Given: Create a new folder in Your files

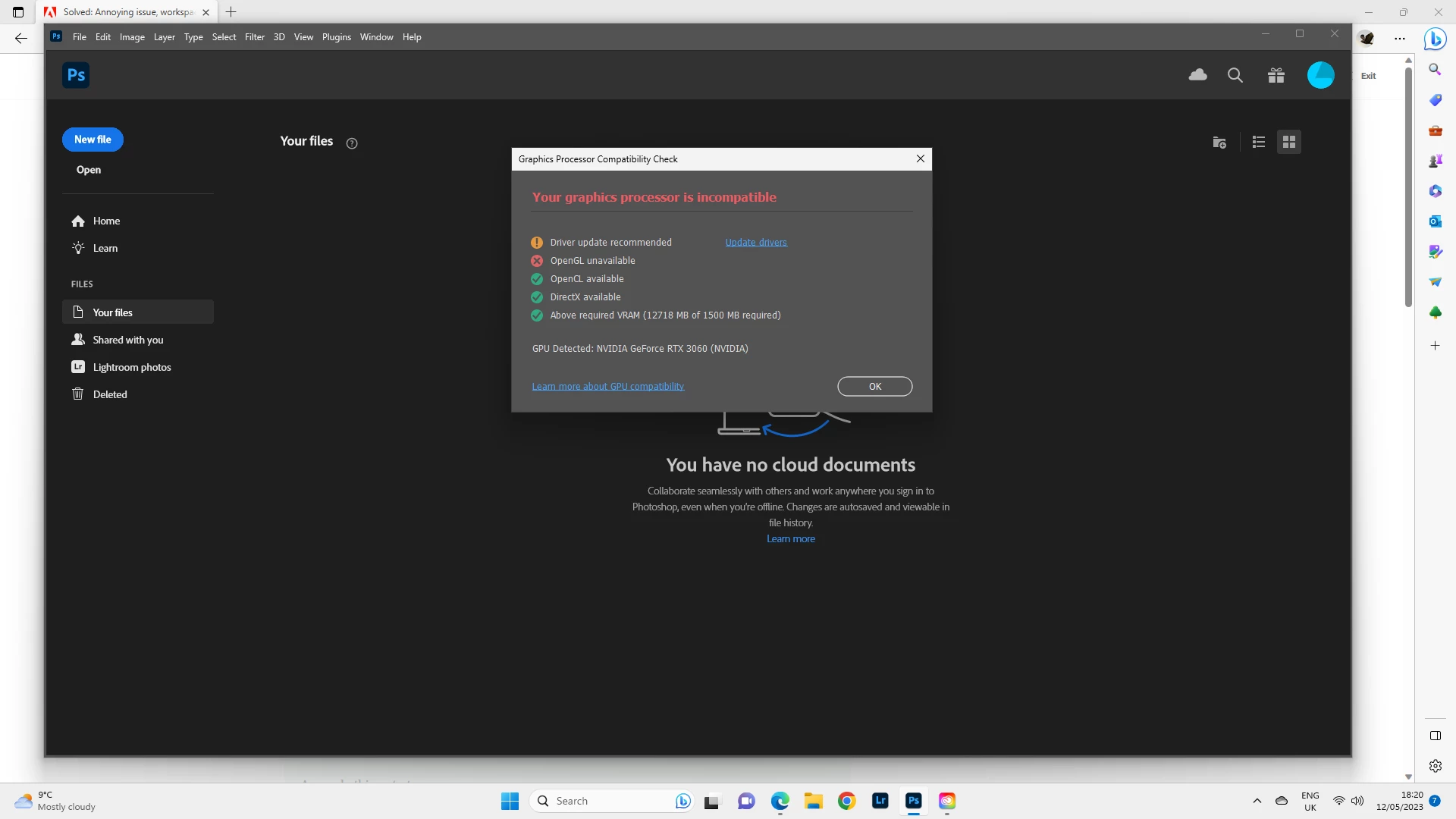Looking at the screenshot, I should point(1219,143).
